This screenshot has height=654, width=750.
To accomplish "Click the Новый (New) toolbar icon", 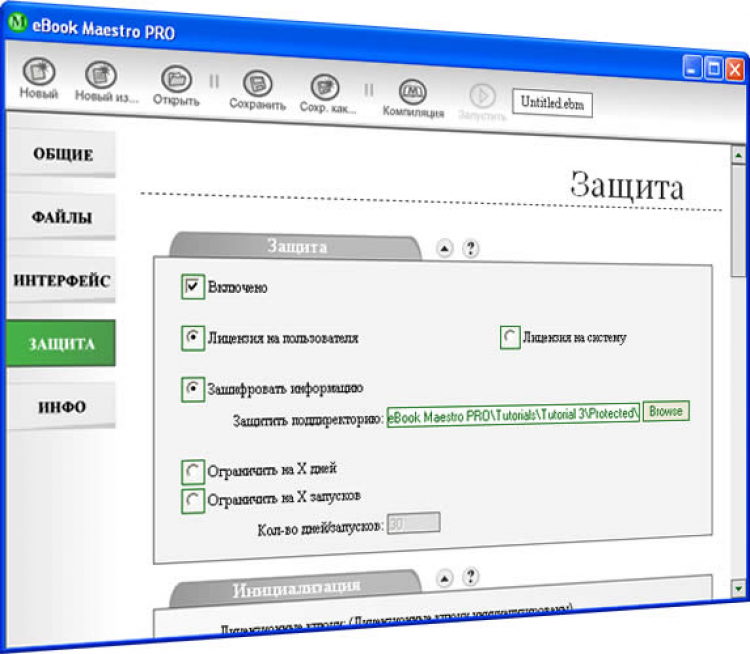I will coord(39,72).
